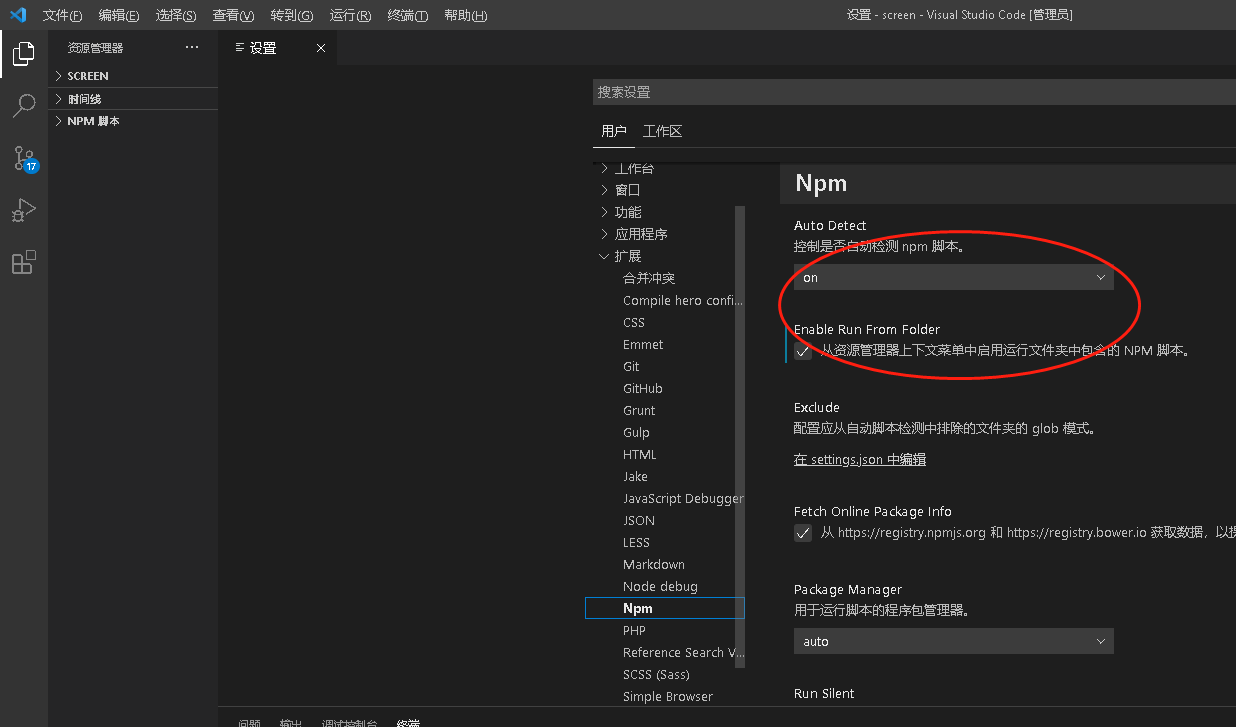Expand the 时间线 section in Explorer

pos(90,98)
